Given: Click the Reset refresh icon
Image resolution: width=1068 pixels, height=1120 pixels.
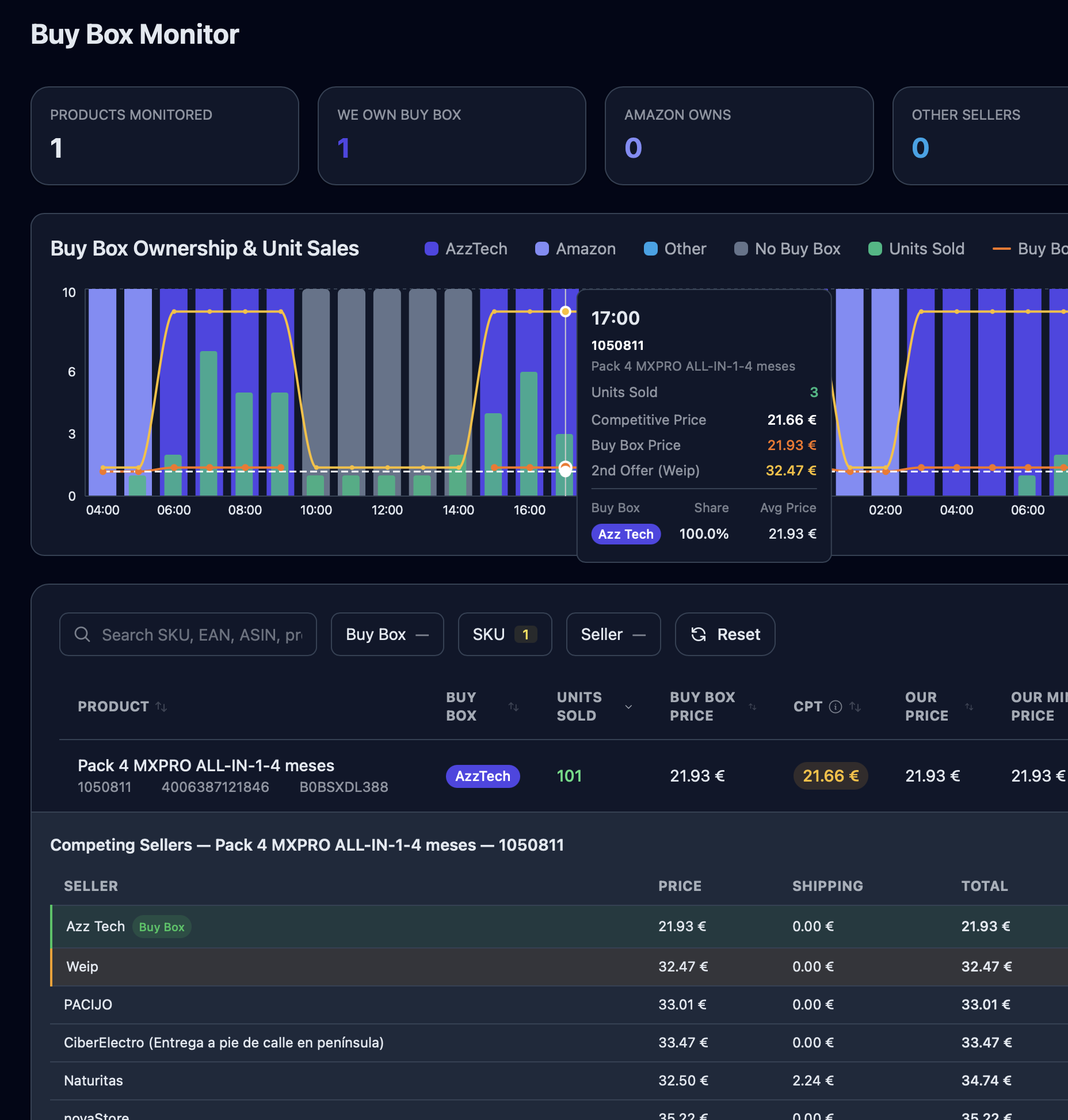Looking at the screenshot, I should [x=699, y=634].
